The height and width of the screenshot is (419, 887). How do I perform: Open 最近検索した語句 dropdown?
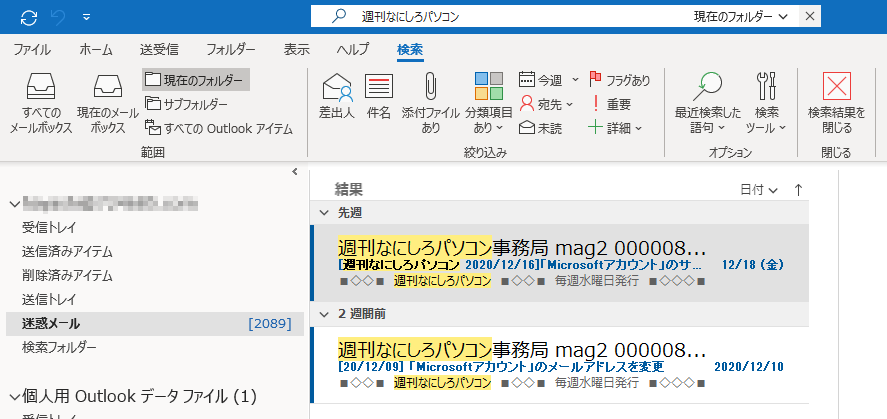click(707, 103)
